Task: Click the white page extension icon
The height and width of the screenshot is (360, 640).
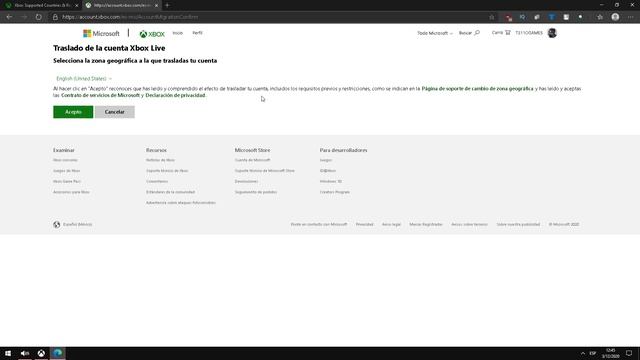Action: pyautogui.click(x=566, y=17)
